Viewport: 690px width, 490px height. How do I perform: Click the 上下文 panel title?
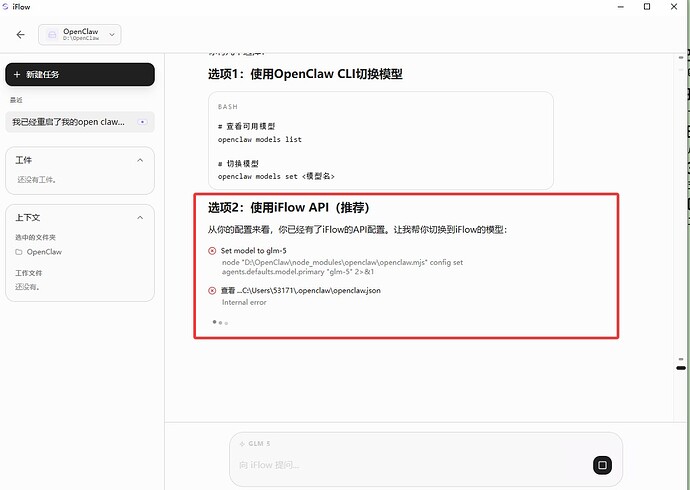(x=28, y=218)
